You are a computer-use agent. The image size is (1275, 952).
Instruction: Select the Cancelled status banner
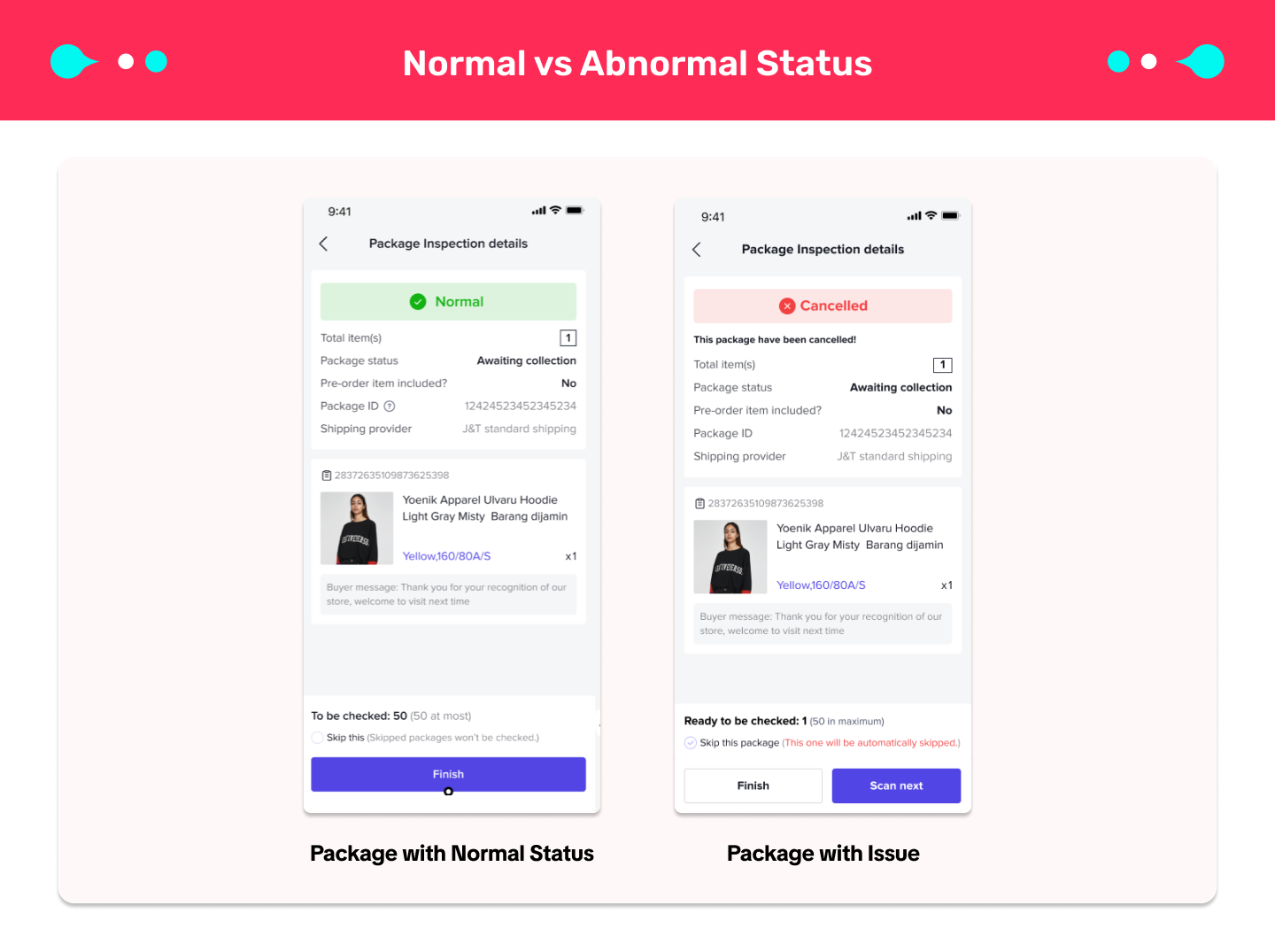(x=823, y=306)
